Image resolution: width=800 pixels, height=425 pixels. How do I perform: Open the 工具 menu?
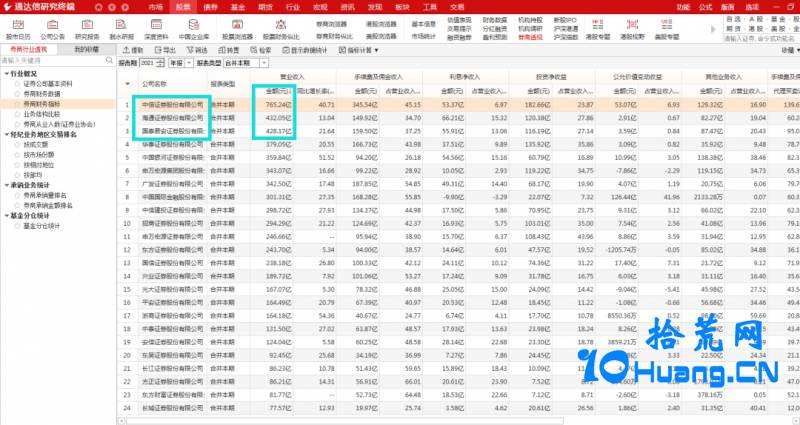pos(430,7)
